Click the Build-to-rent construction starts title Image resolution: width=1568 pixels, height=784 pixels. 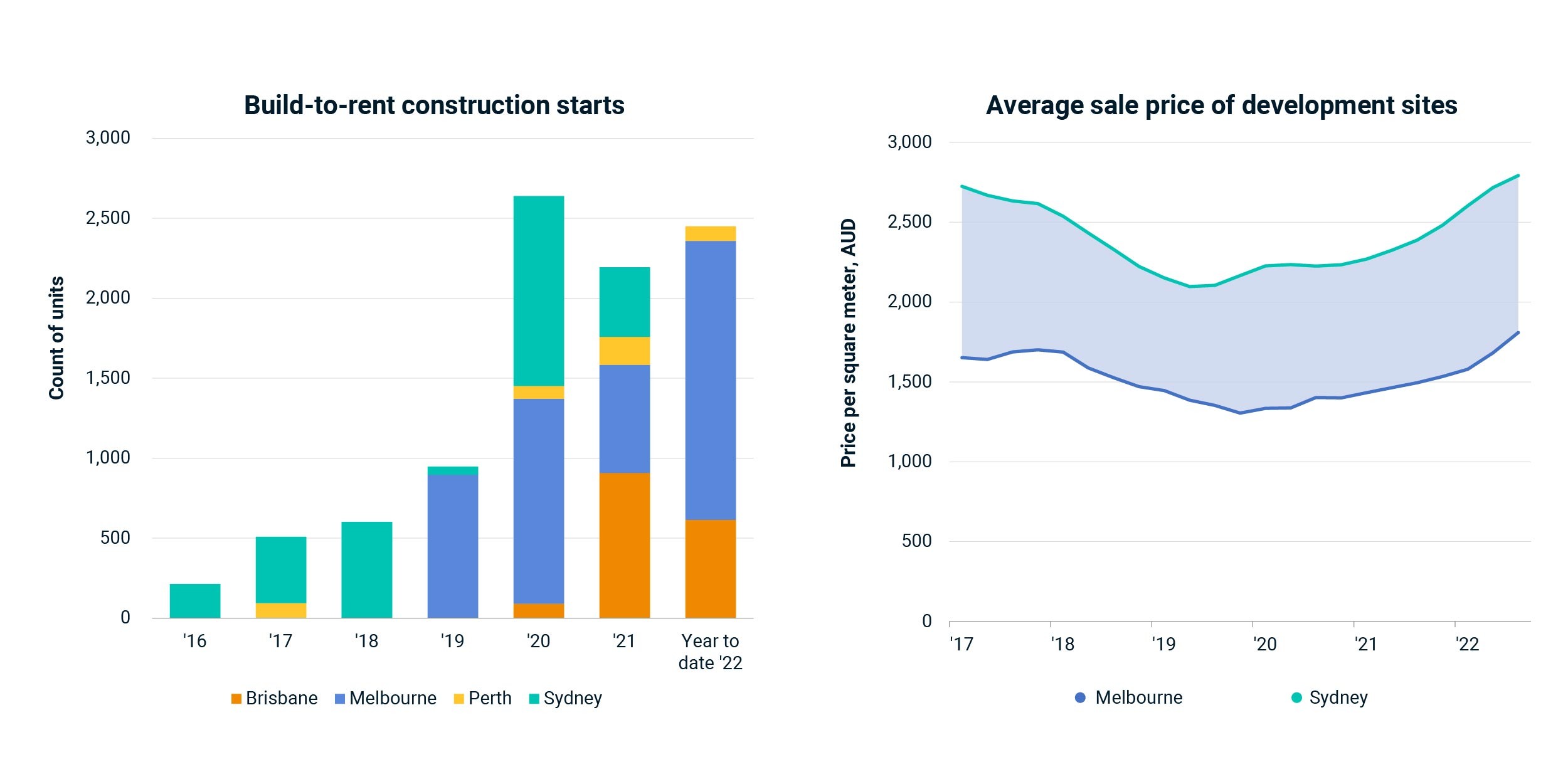click(434, 105)
